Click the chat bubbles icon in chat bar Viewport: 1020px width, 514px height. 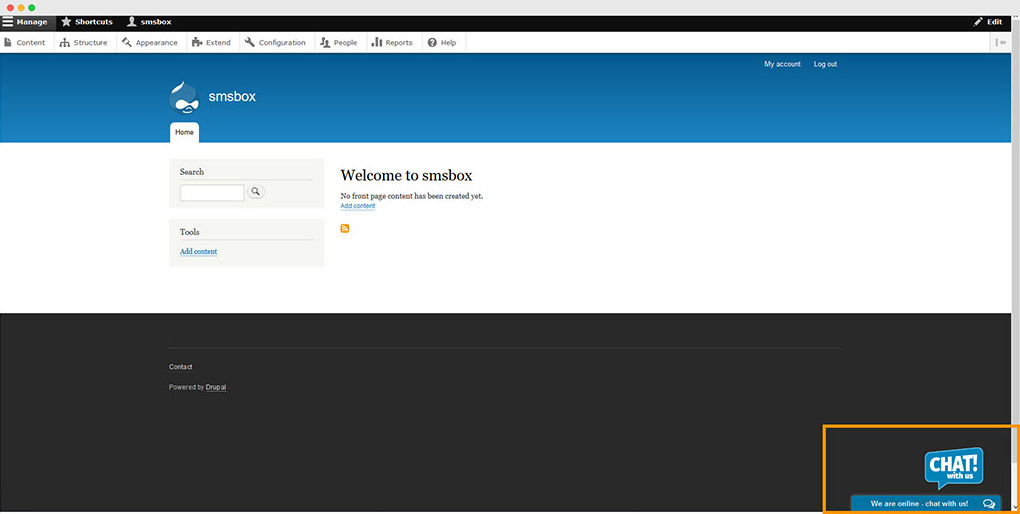pos(989,504)
